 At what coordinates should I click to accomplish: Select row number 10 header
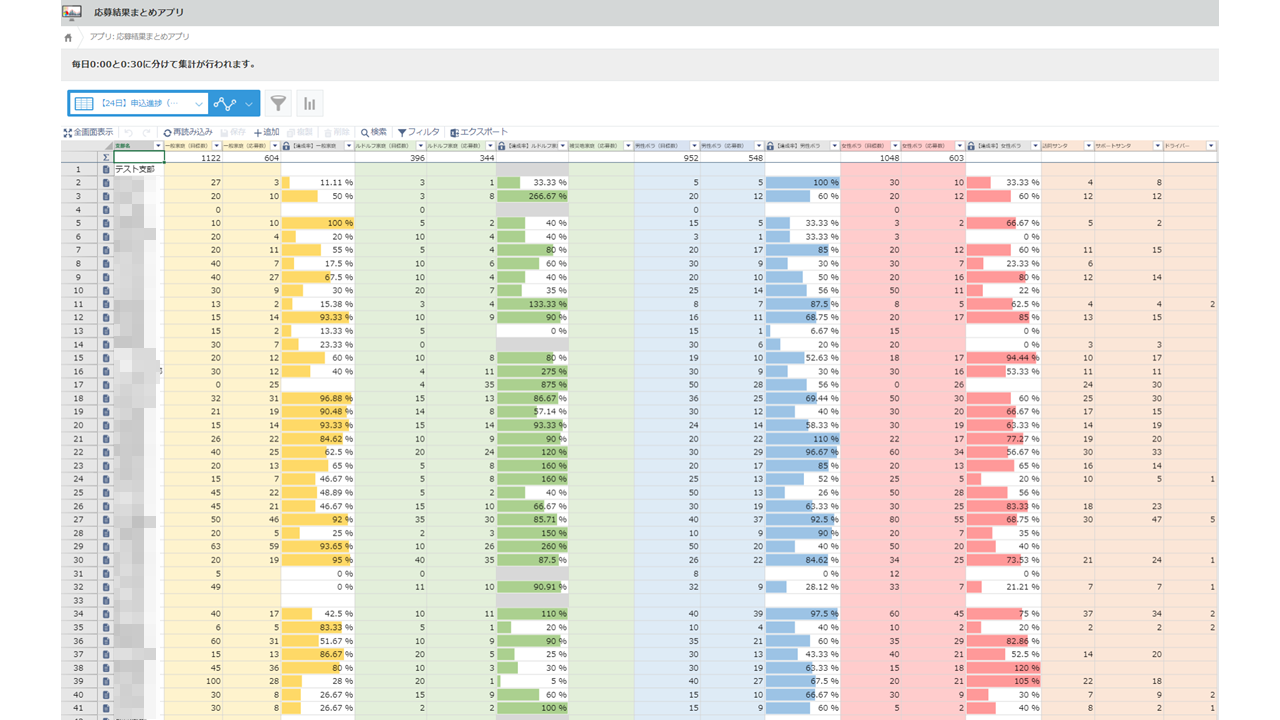click(x=78, y=290)
